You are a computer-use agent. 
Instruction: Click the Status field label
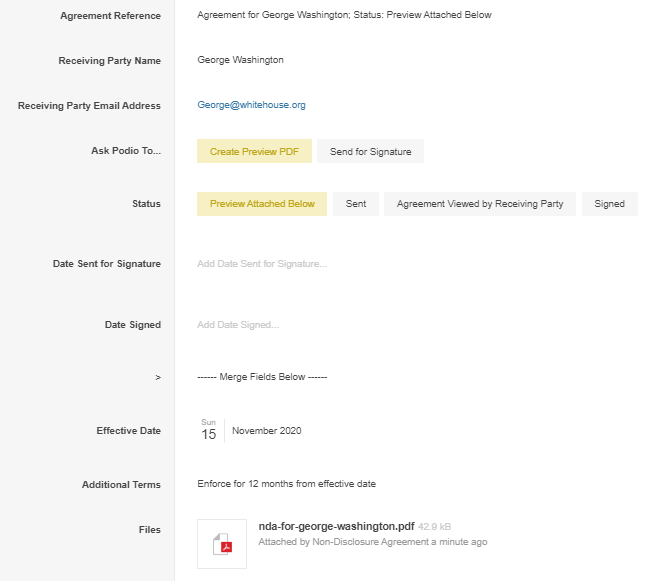[146, 204]
